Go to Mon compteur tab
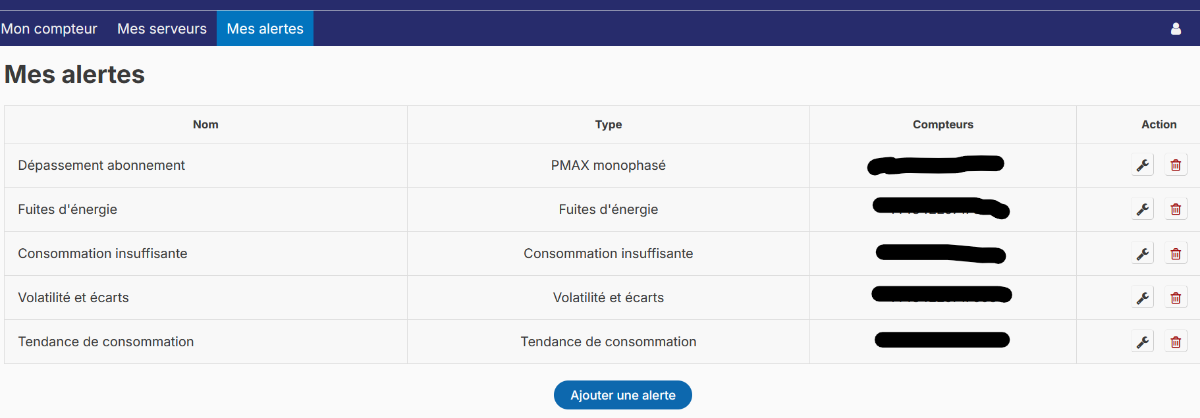 [x=49, y=29]
